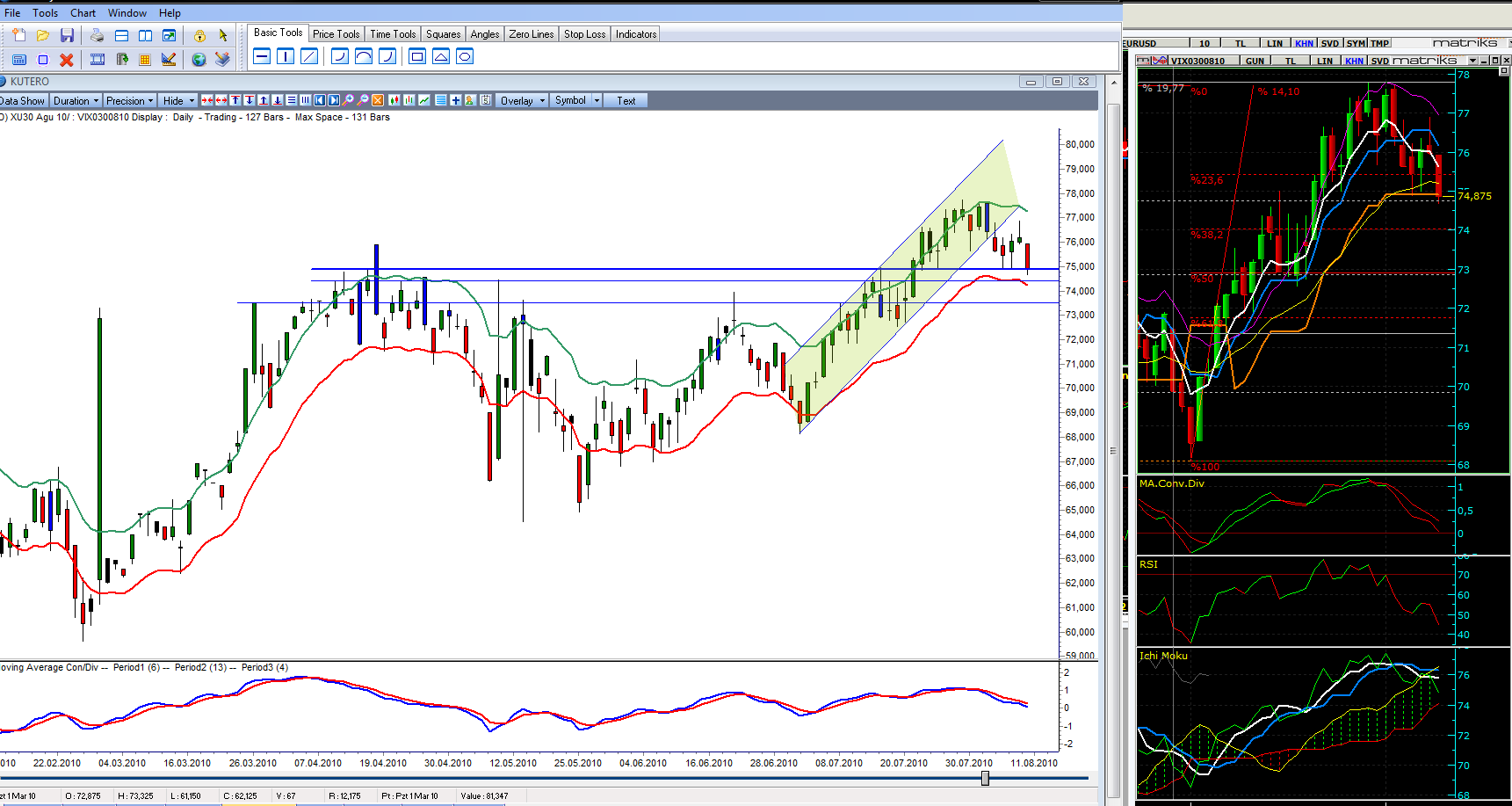
Task: Click the globe icon in toolbar
Action: (199, 60)
